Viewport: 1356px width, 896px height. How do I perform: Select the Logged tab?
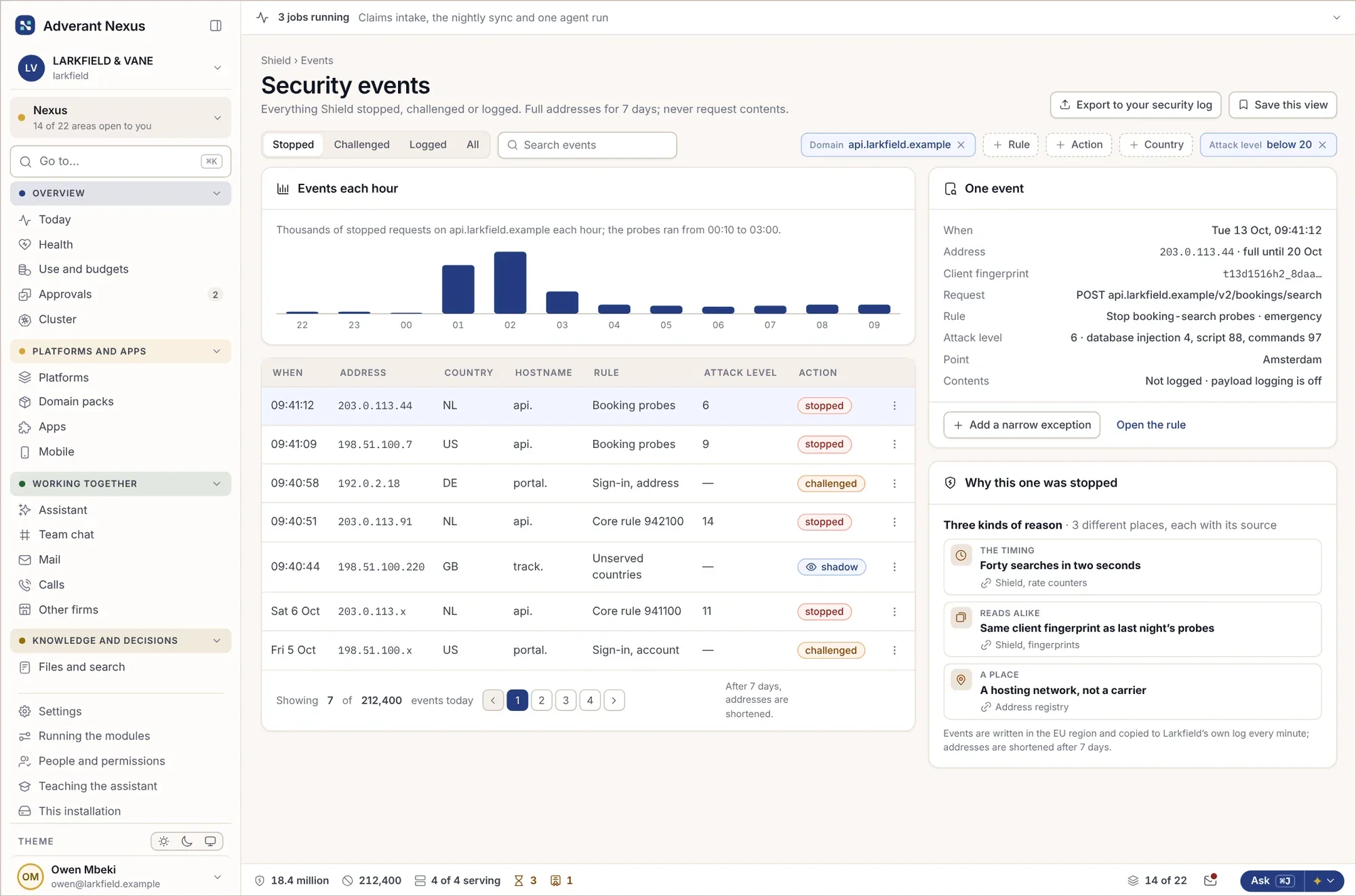(x=428, y=145)
